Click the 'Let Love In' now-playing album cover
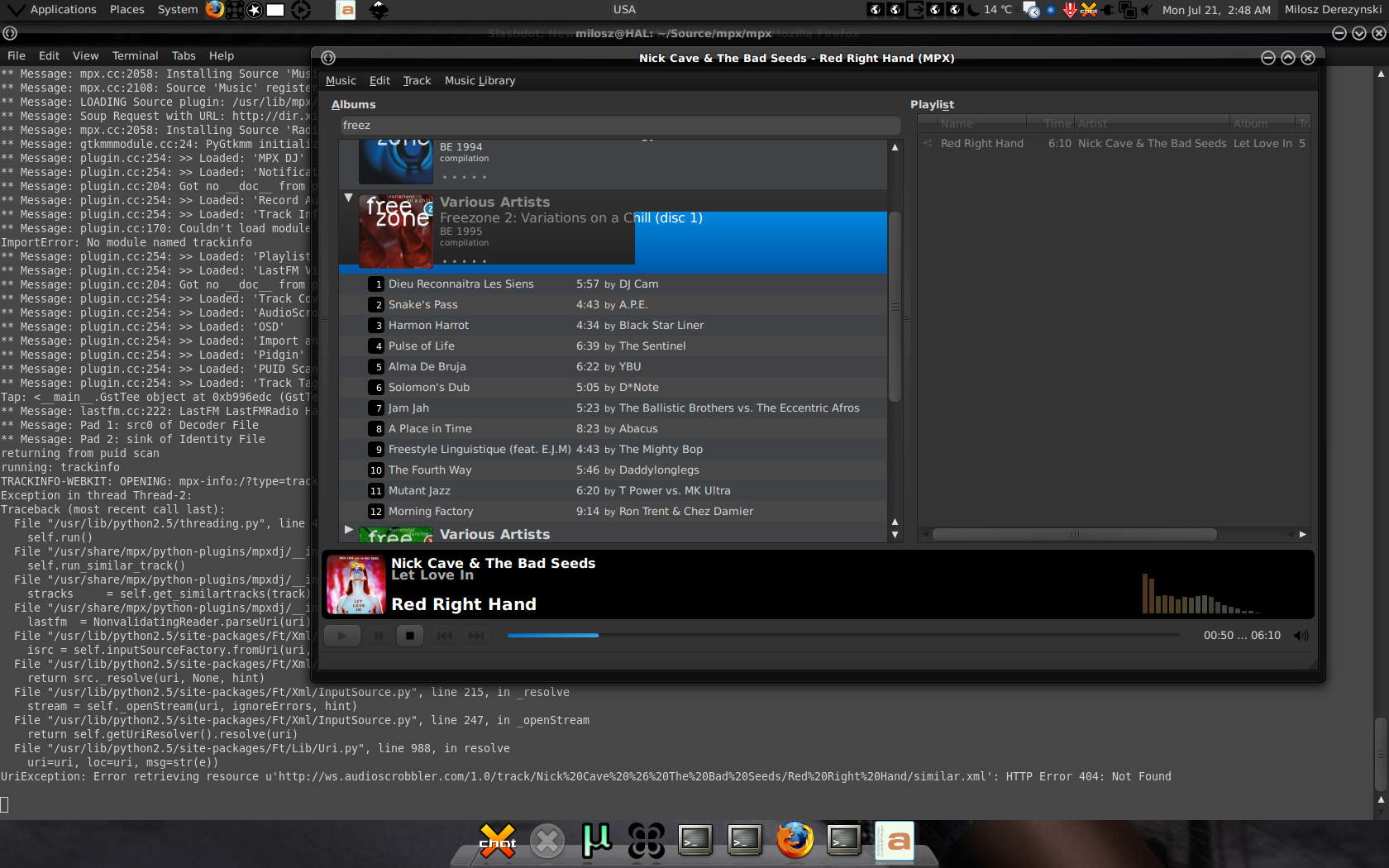 356,584
